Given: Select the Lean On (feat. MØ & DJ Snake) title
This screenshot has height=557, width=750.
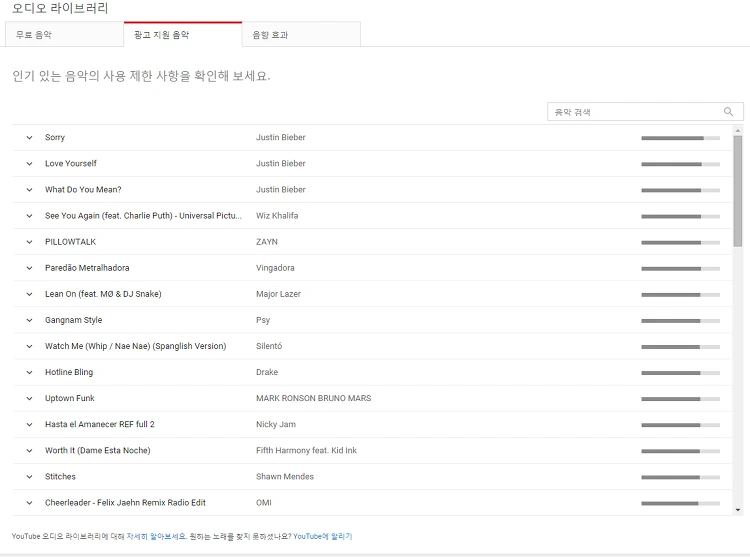Looking at the screenshot, I should pos(103,294).
